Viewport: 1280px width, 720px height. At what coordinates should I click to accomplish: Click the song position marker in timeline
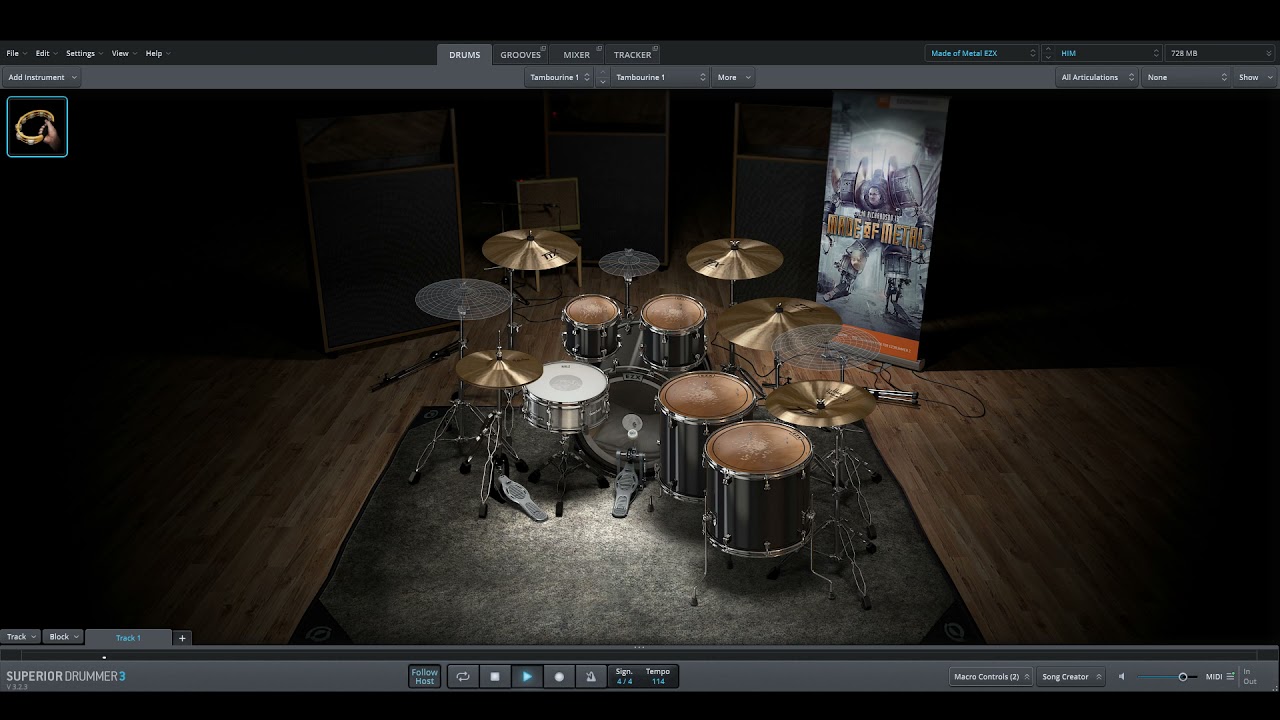pos(104,657)
